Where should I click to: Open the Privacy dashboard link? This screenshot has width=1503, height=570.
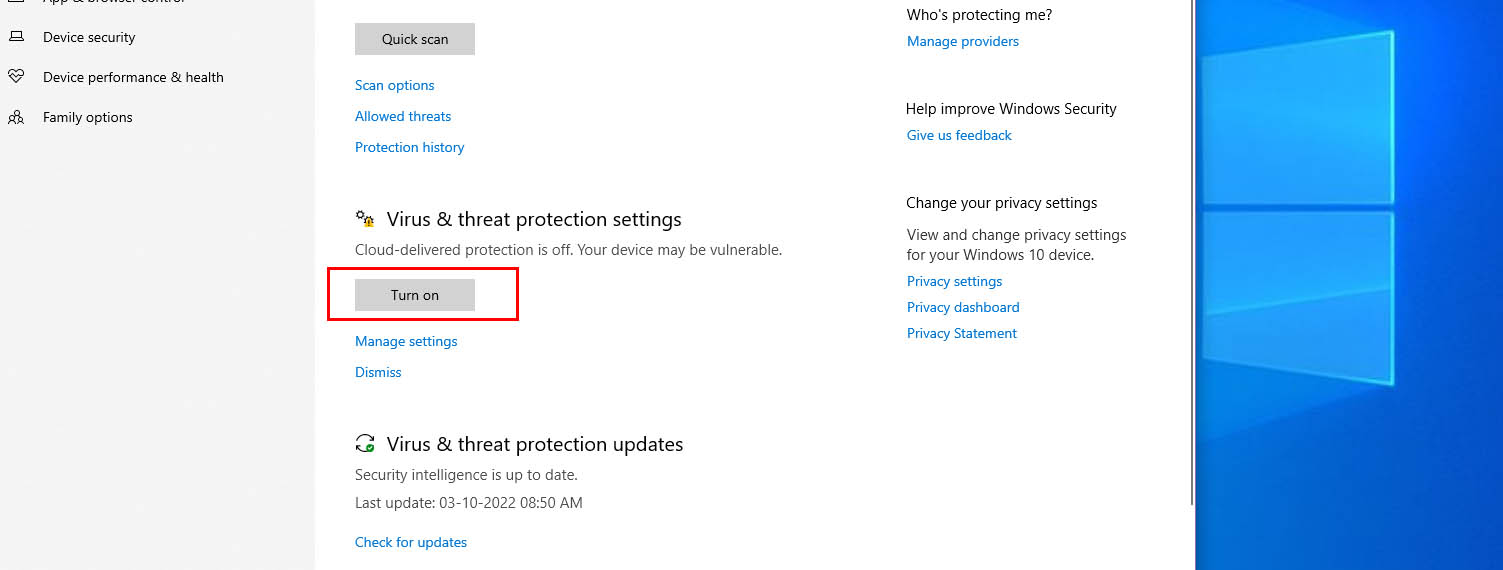pyautogui.click(x=963, y=307)
